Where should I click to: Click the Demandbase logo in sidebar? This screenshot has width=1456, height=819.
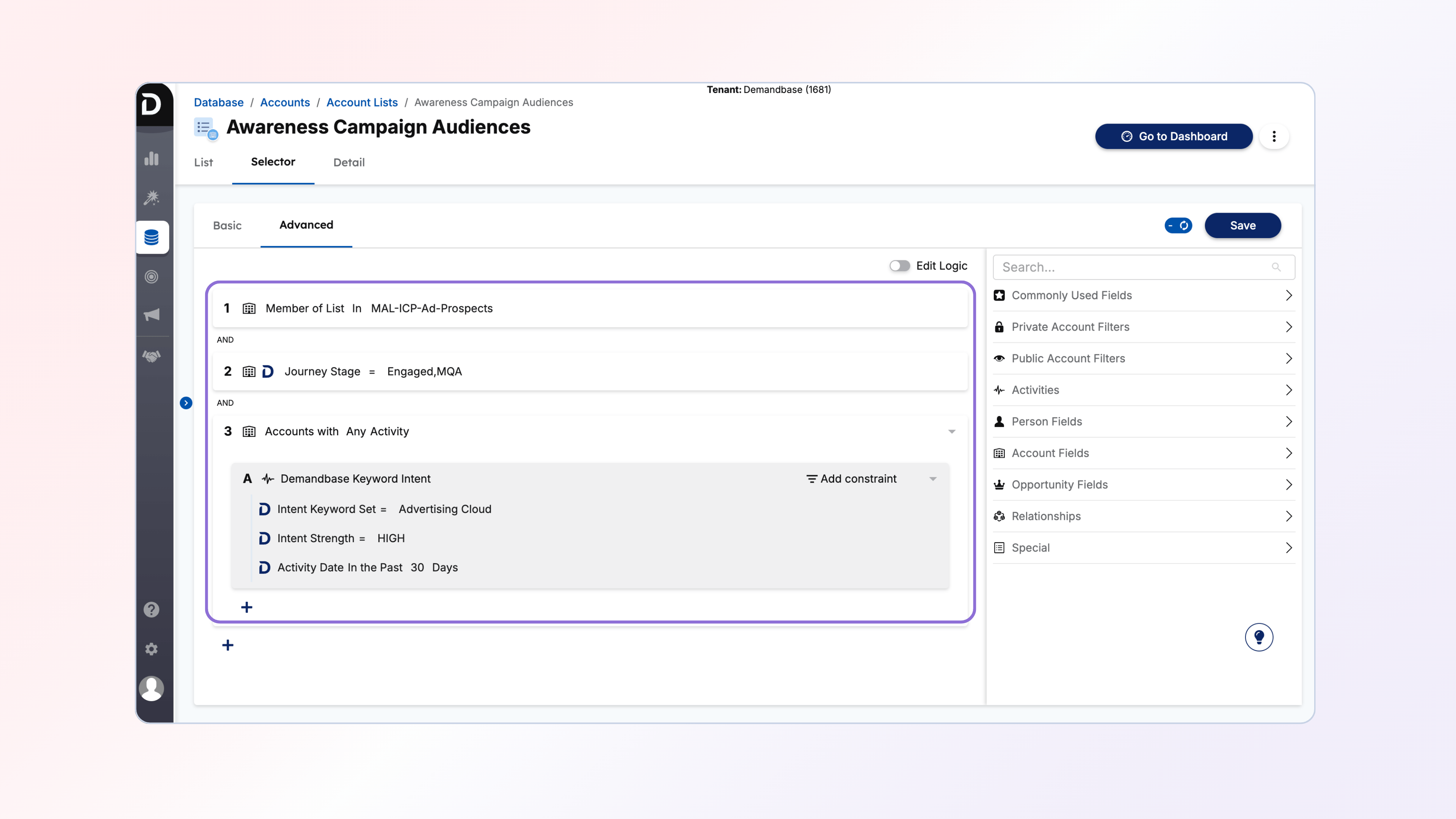(151, 105)
